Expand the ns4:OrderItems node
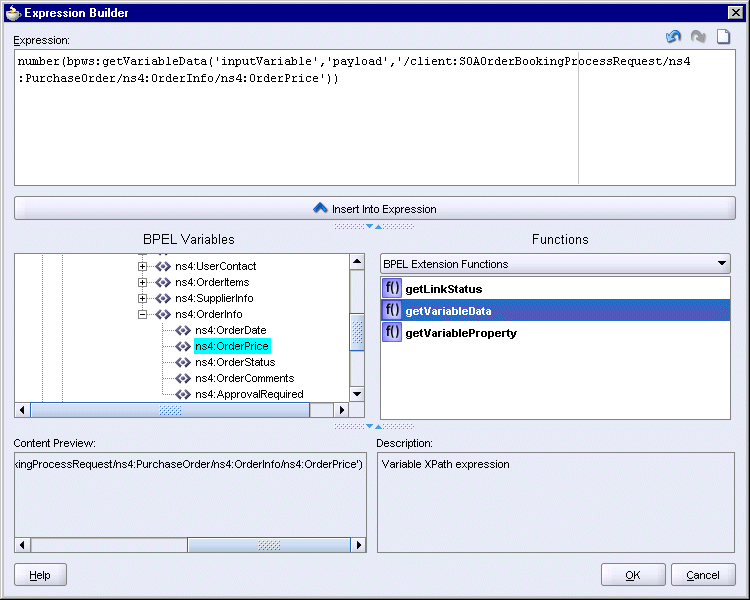This screenshot has height=600, width=750. (x=142, y=282)
